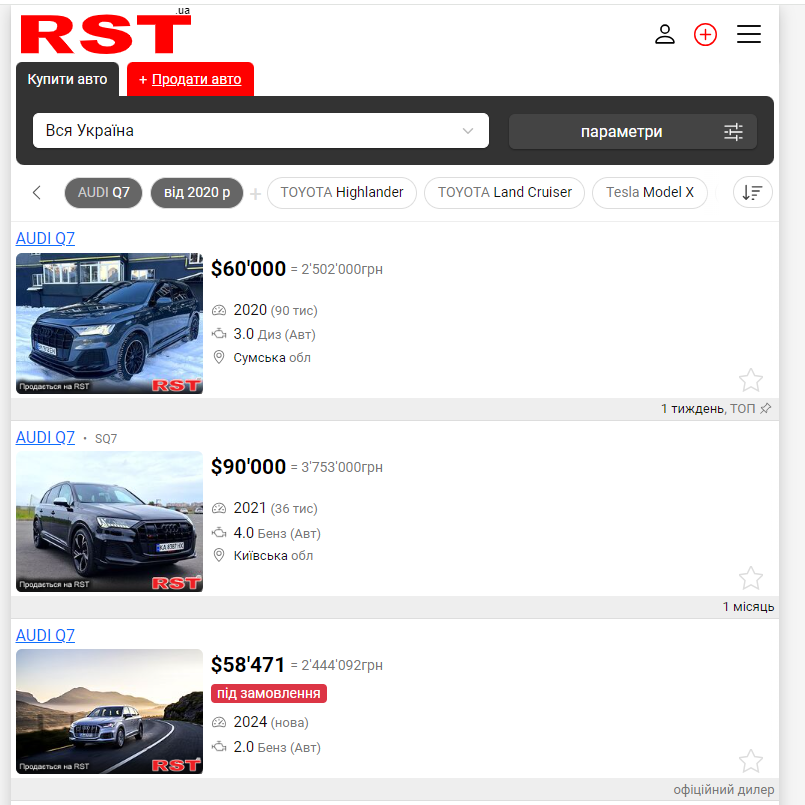Open the Вся Україна region dropdown
Image resolution: width=805 pixels, height=805 pixels.
pos(260,130)
